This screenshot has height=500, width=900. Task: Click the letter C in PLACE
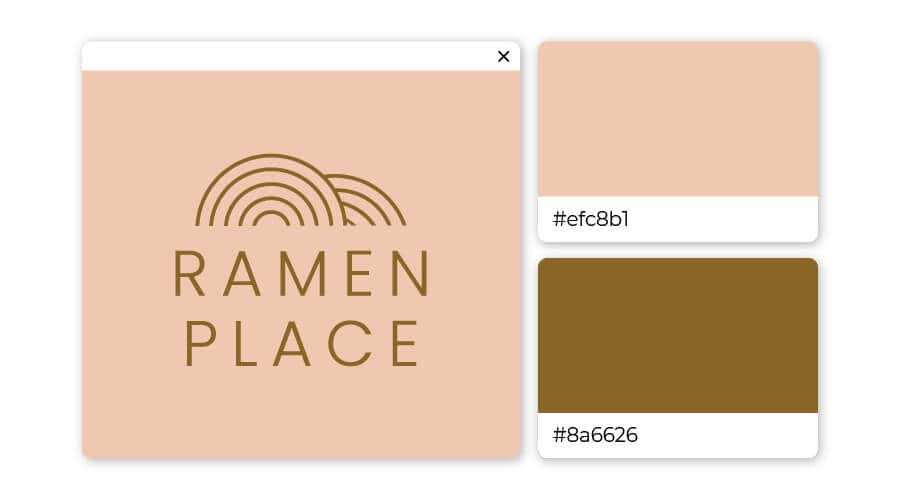click(x=350, y=343)
